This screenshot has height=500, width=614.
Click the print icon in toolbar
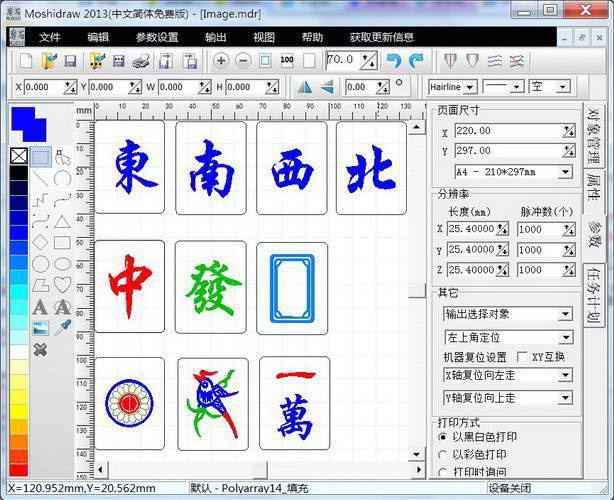point(141,61)
